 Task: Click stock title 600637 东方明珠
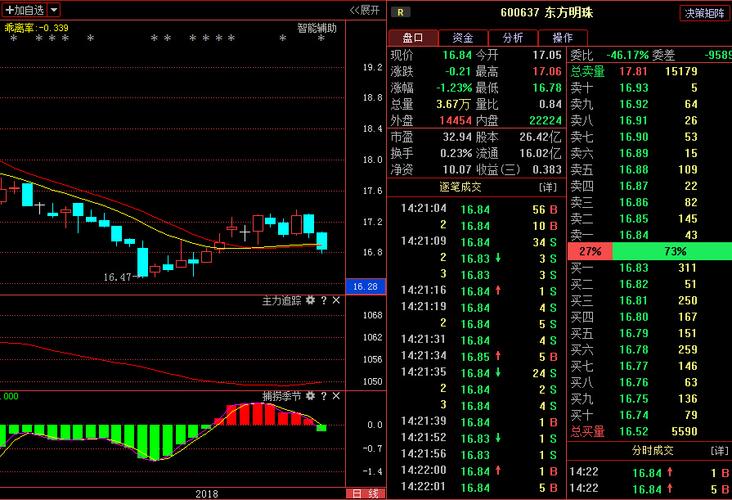coord(547,13)
